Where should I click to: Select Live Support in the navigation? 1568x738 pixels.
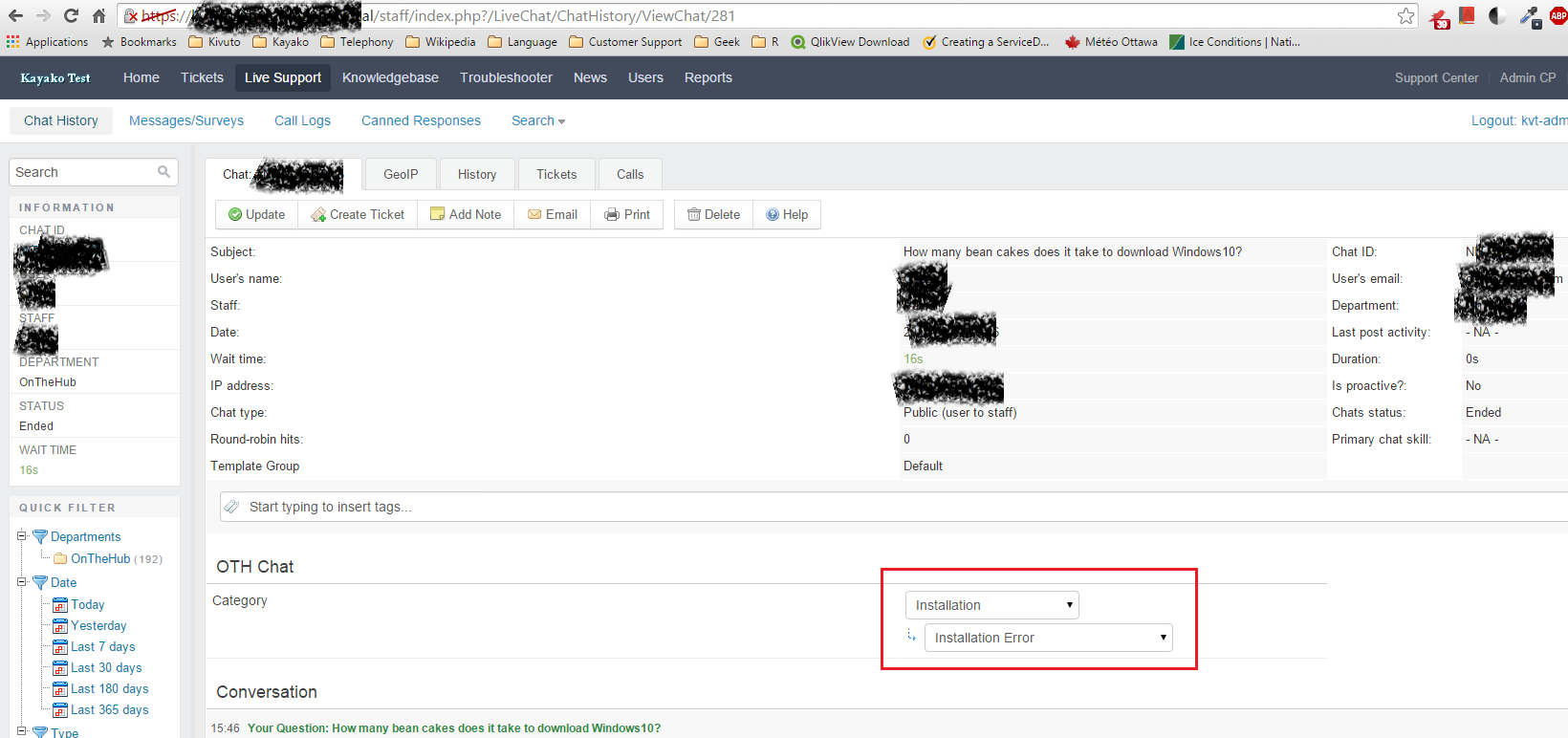283,77
